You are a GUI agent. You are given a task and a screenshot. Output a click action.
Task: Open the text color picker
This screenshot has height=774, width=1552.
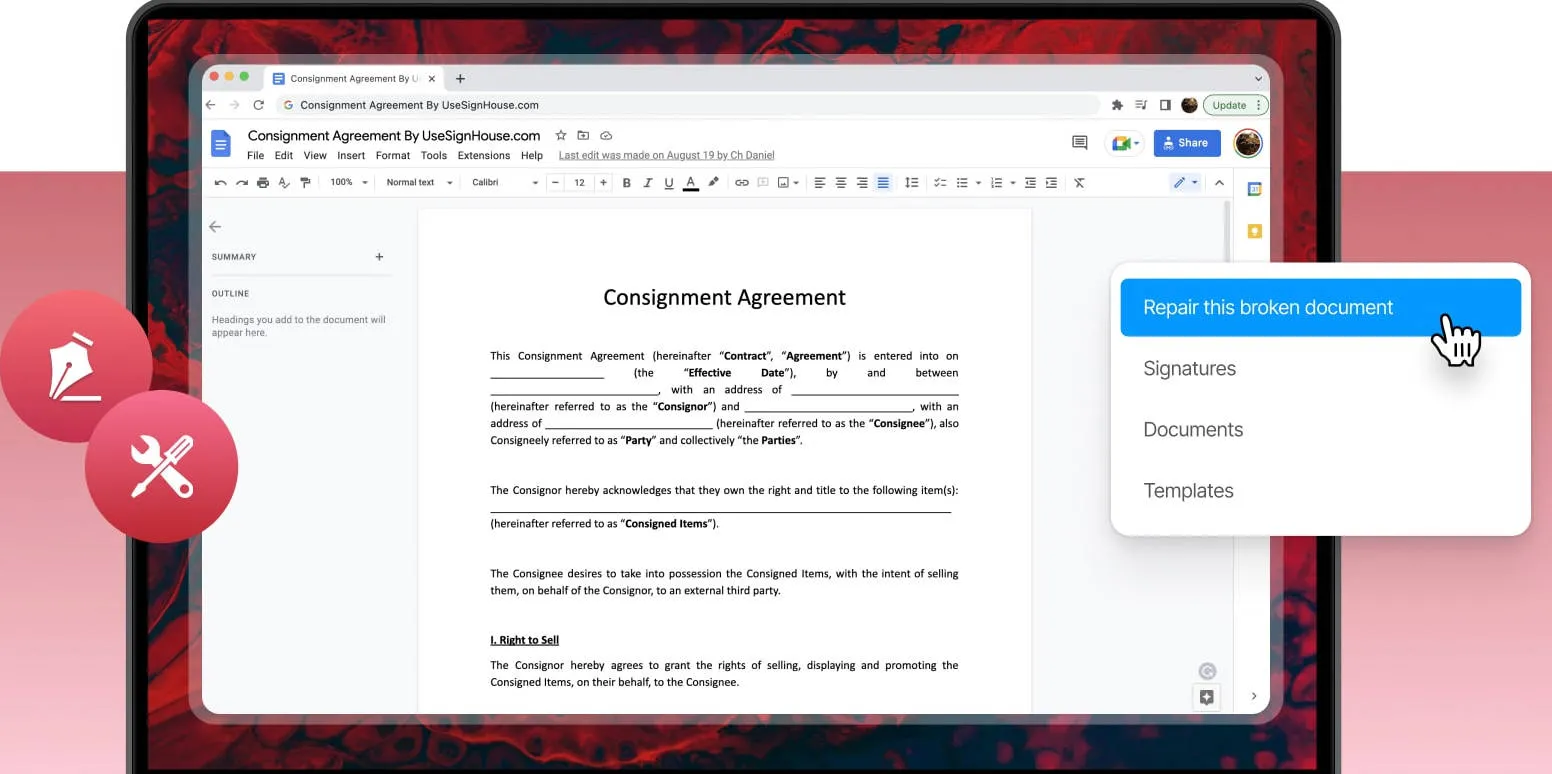(690, 183)
